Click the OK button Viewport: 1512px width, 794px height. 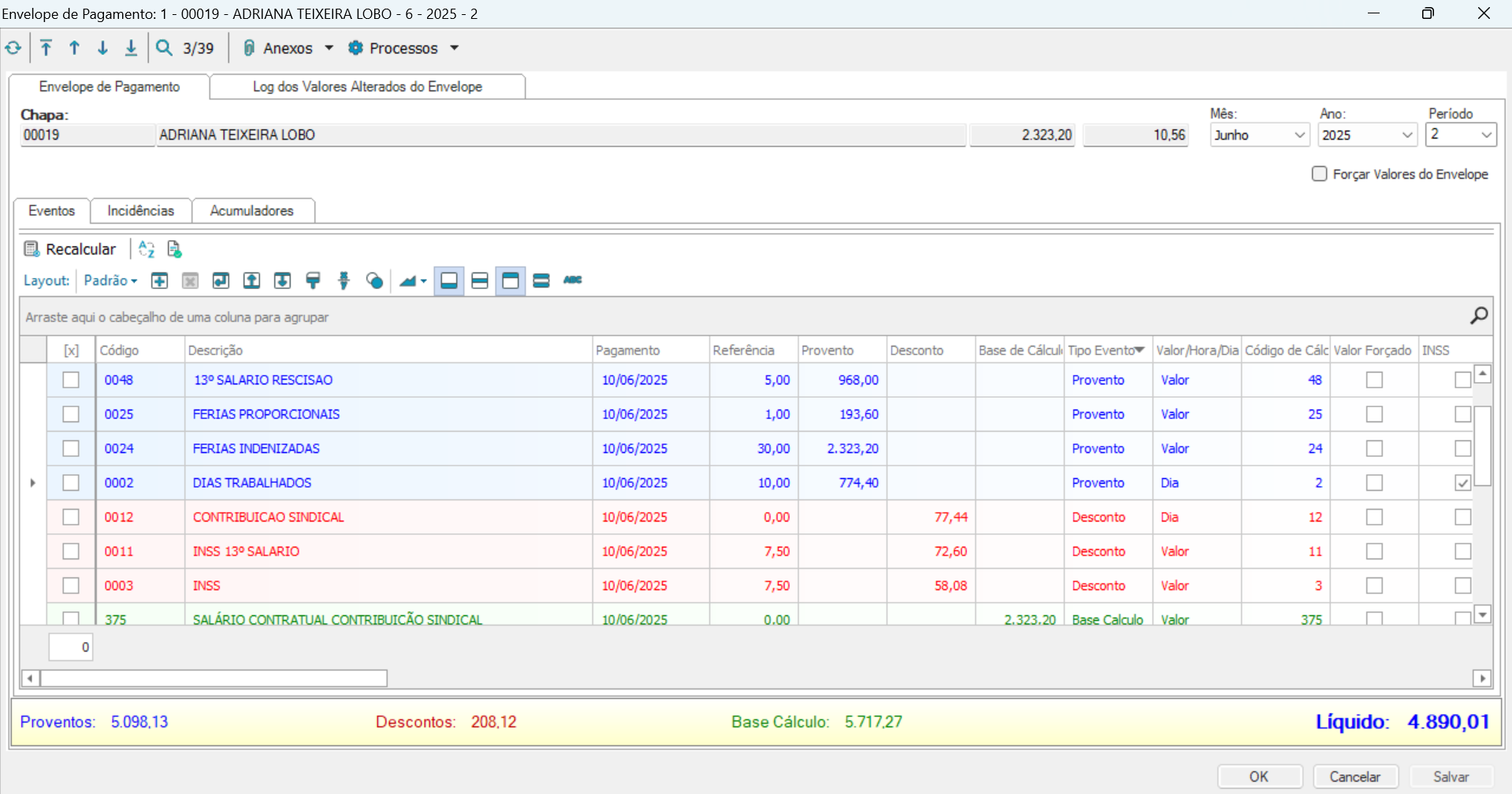pos(1259,777)
